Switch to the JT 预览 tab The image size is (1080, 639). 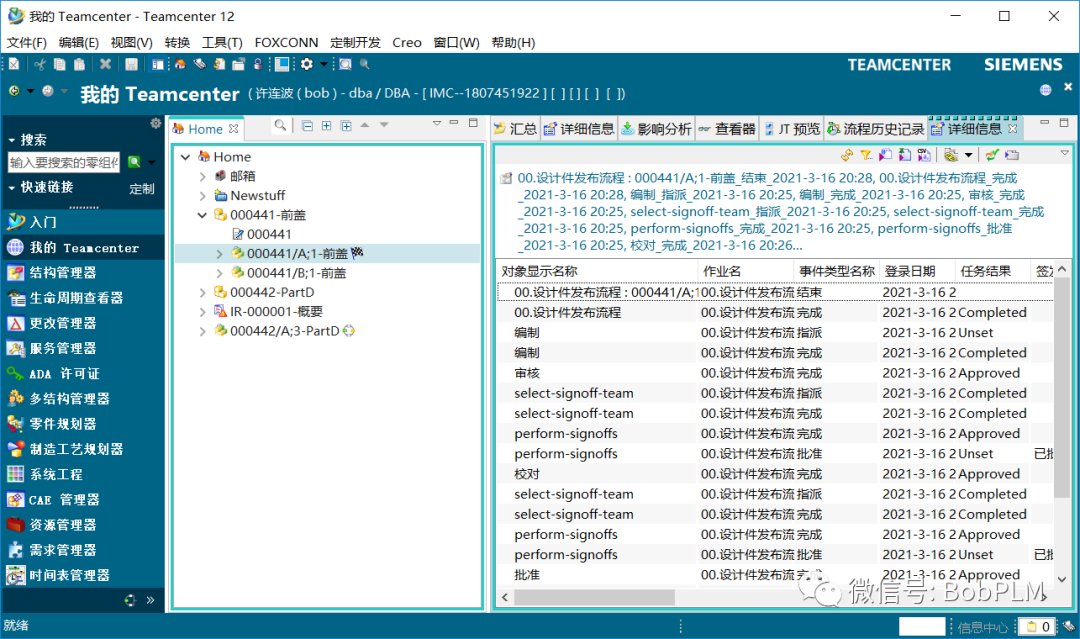(x=793, y=129)
